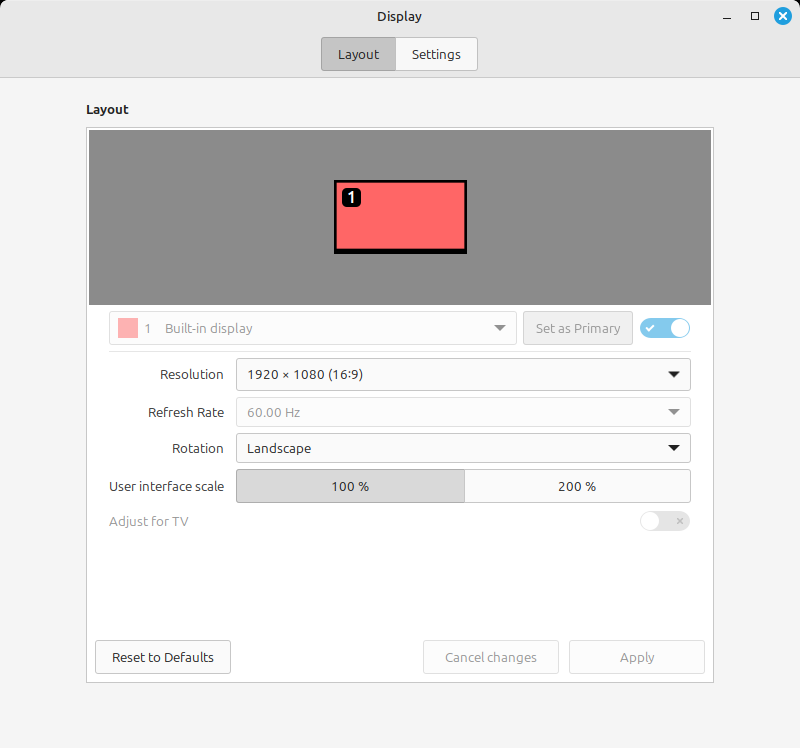Open the Rotation Landscape dropdown
This screenshot has width=800, height=748.
pyautogui.click(x=463, y=448)
